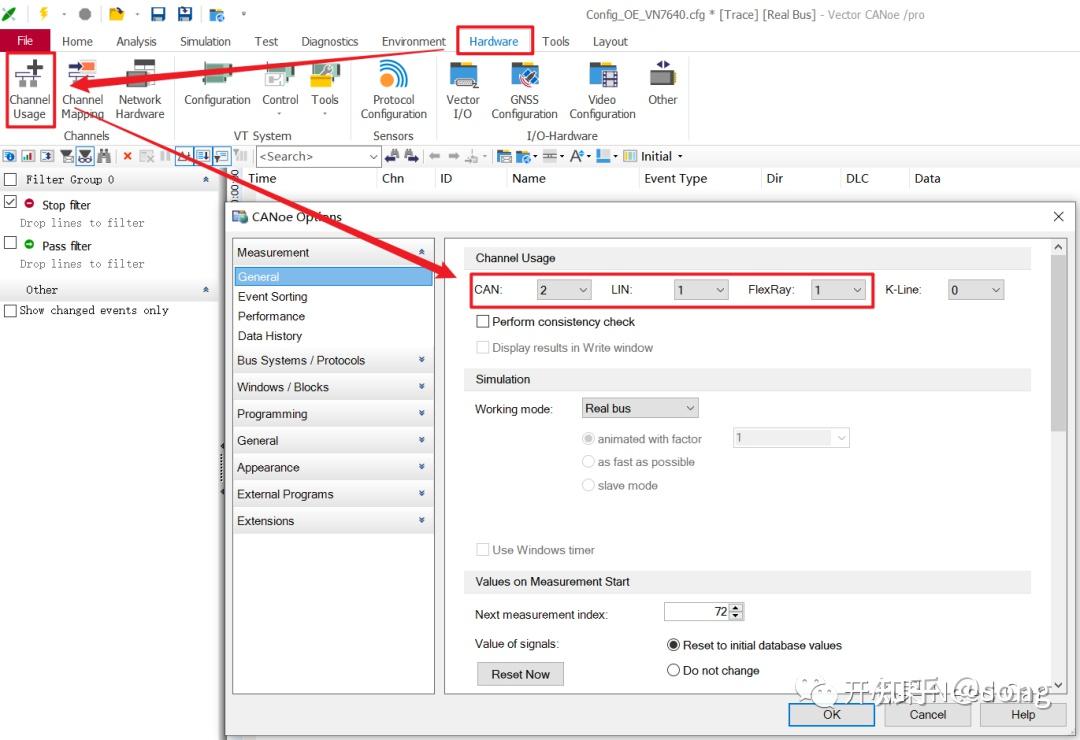
Task: Switch to the Environment ribbon tab
Action: [x=413, y=41]
